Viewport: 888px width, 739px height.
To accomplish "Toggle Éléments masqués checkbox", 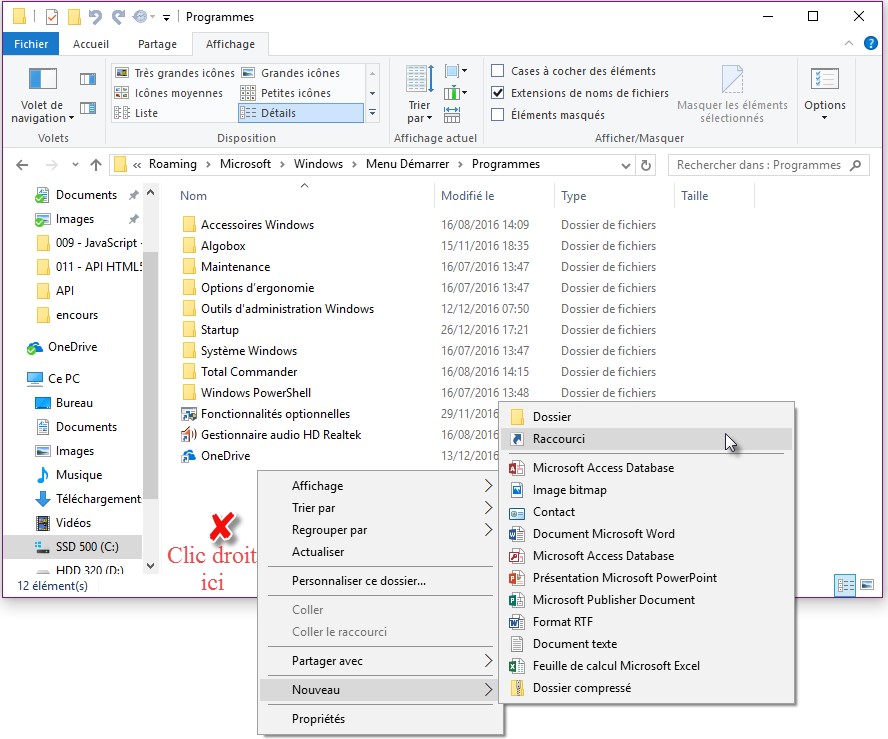I will tap(498, 115).
